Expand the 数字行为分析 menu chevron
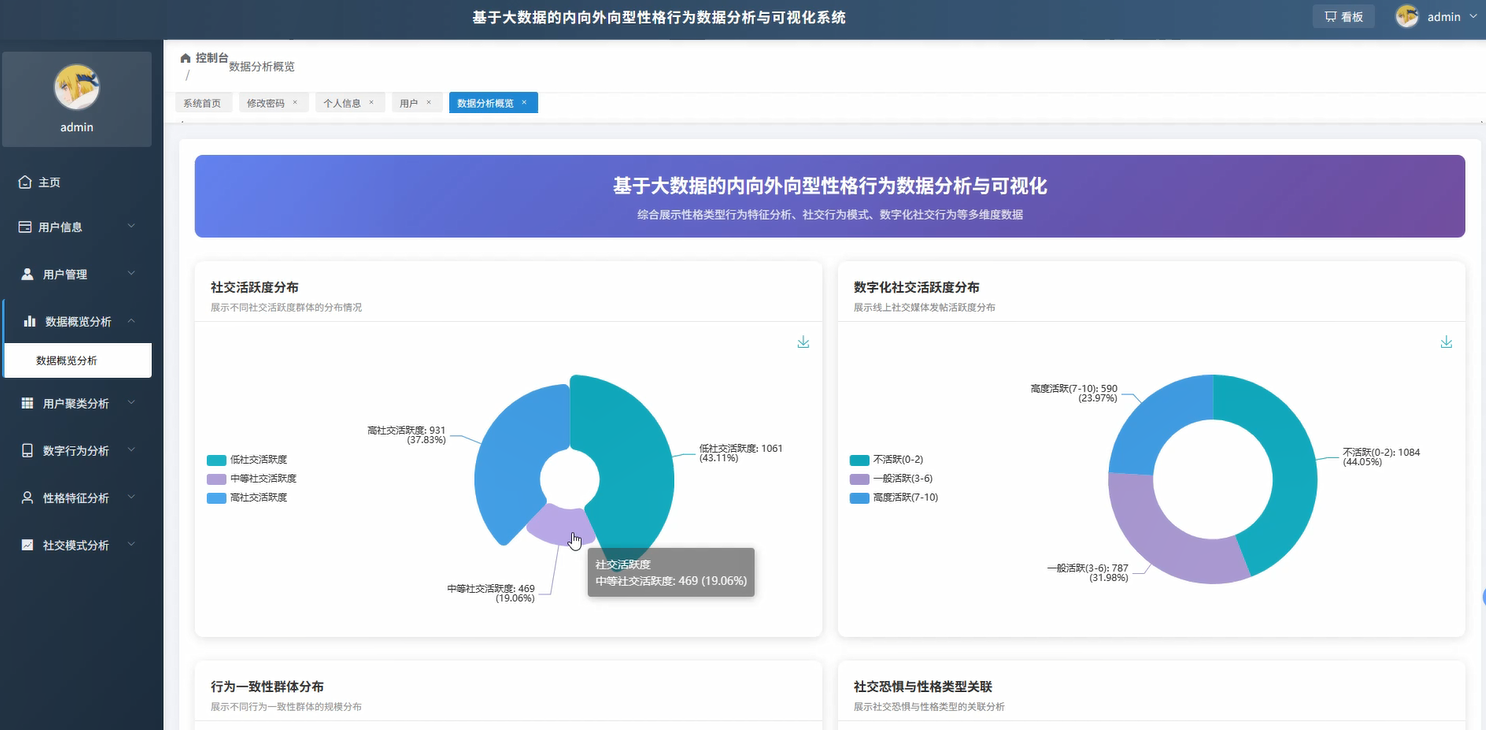The height and width of the screenshot is (730, 1486). 132,450
